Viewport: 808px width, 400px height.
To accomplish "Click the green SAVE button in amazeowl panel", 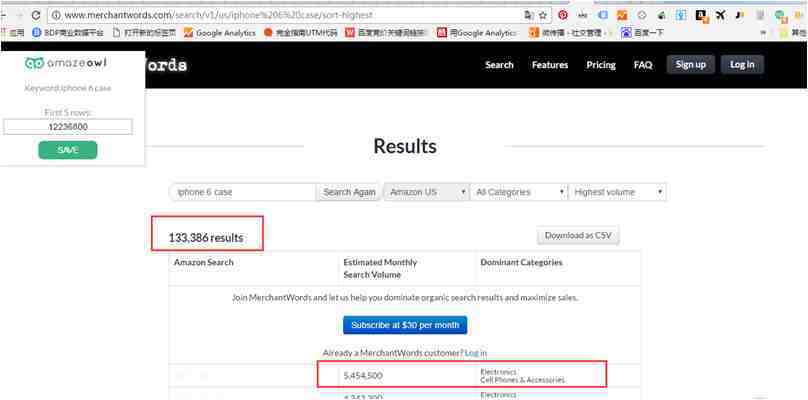I will coord(68,150).
